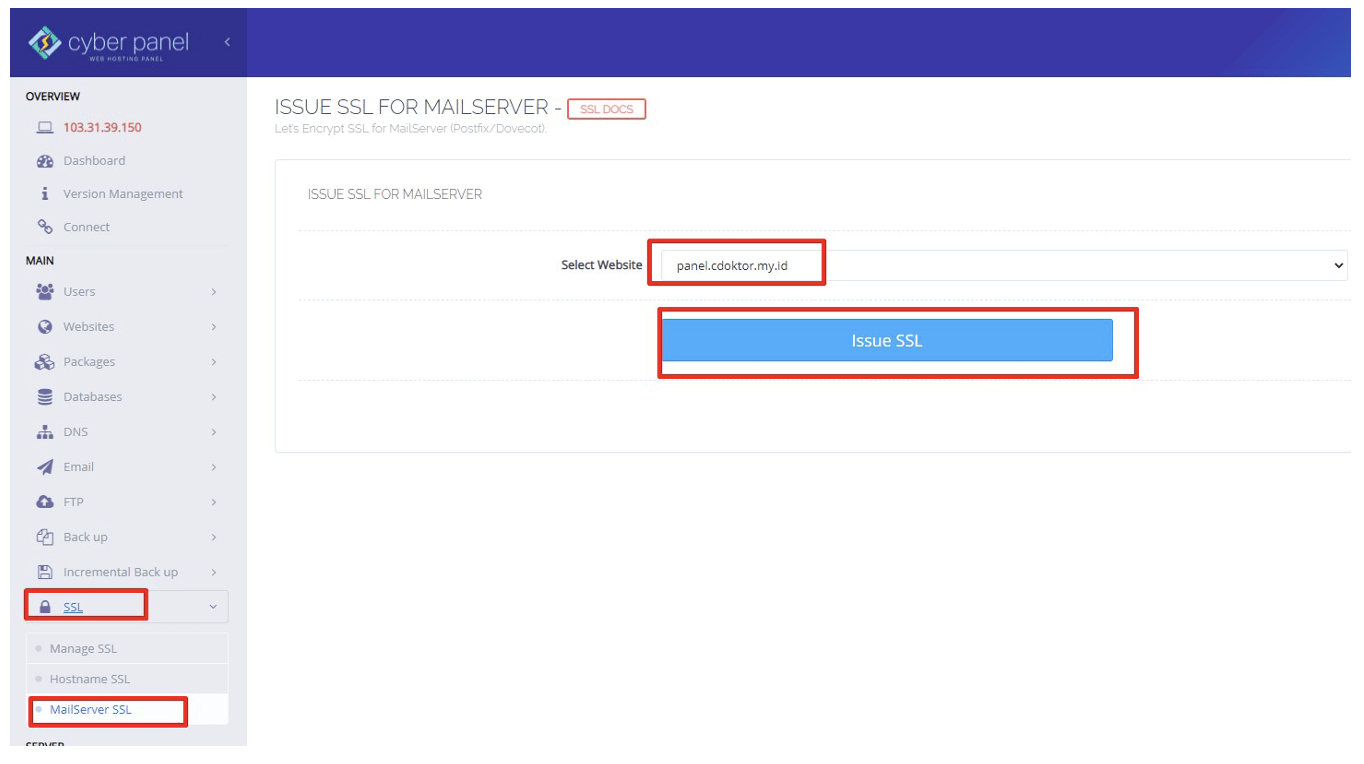Click the server IP address 103.31.39.150
Screen dimensions: 1364x764
coord(103,127)
